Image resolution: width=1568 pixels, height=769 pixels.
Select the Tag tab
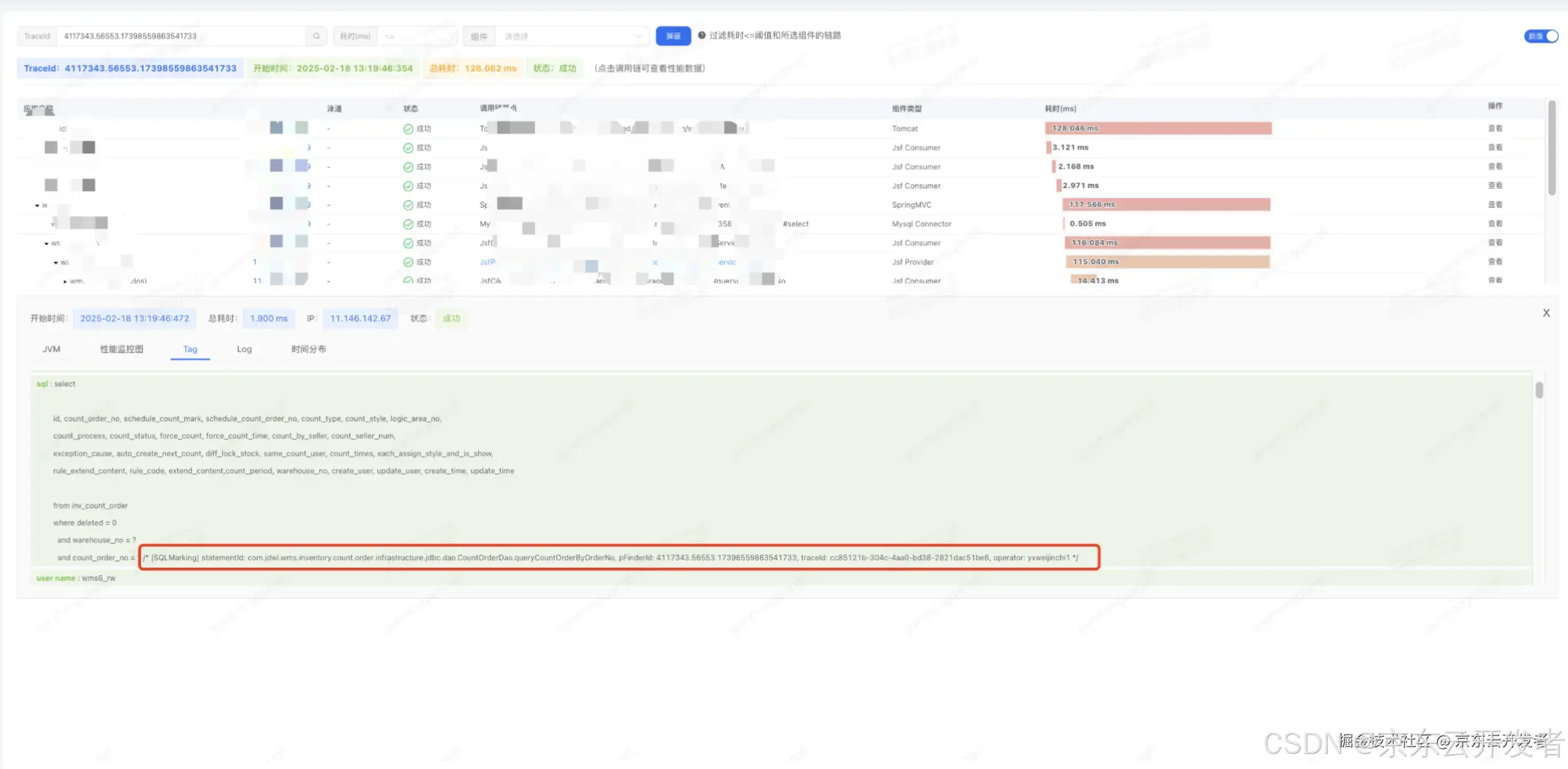pos(190,349)
